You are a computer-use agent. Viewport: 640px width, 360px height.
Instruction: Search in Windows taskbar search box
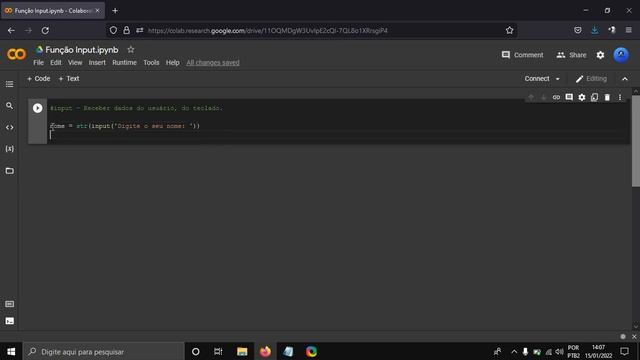pyautogui.click(x=103, y=351)
